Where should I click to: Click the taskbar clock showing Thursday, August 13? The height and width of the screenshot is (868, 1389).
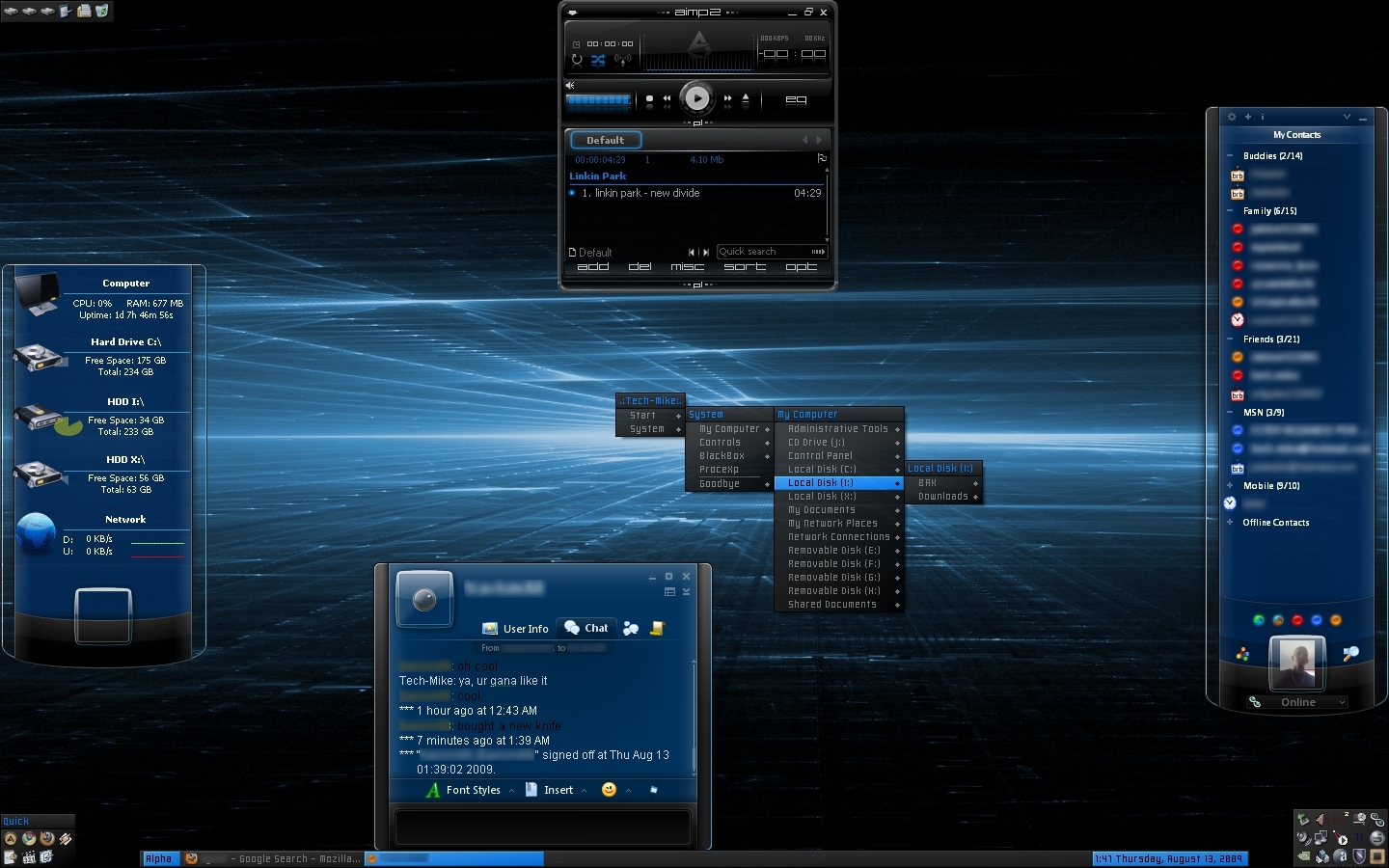click(1169, 858)
